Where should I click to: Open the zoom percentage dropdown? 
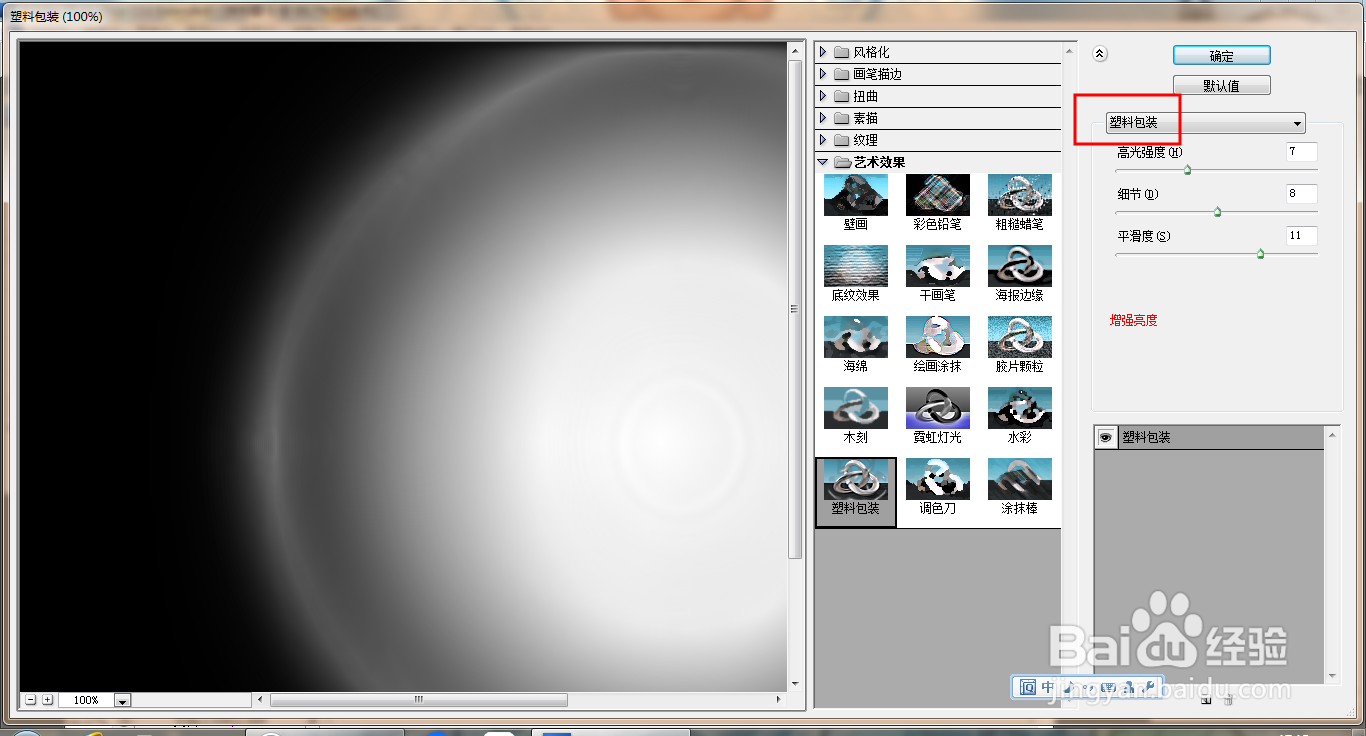click(x=123, y=701)
